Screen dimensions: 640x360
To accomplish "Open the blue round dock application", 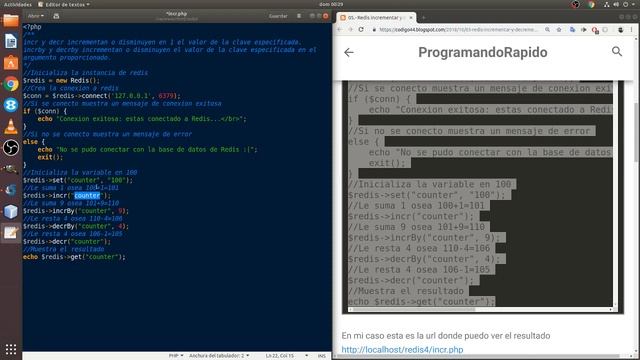I will pos(11,105).
